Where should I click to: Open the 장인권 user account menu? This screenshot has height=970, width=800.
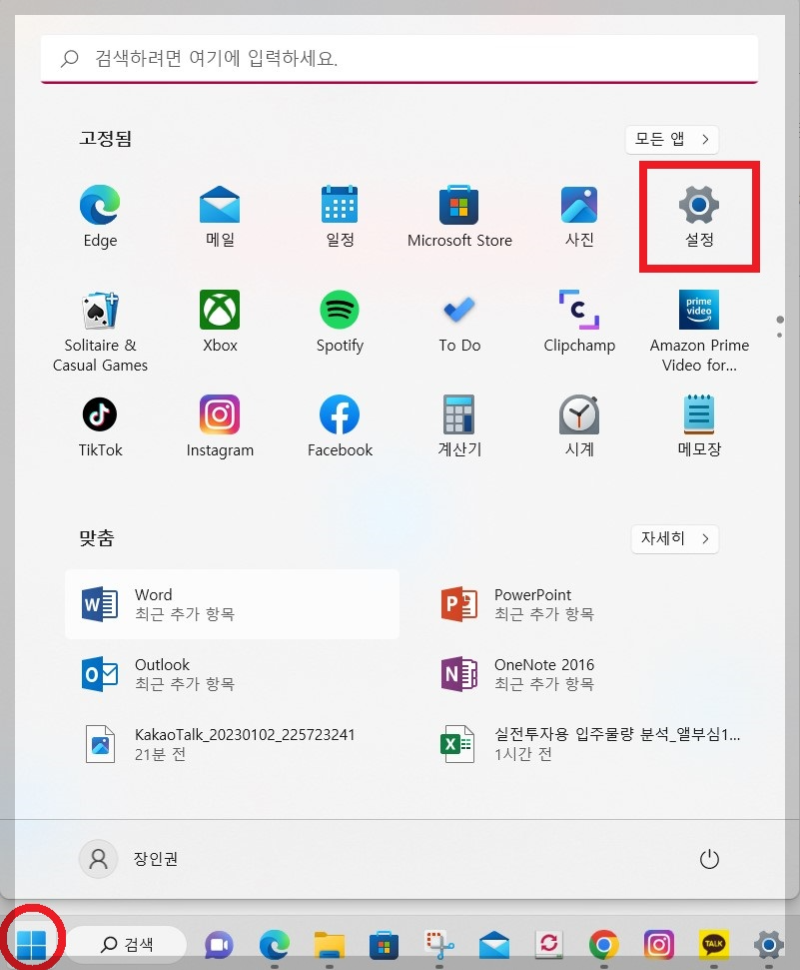(x=129, y=859)
